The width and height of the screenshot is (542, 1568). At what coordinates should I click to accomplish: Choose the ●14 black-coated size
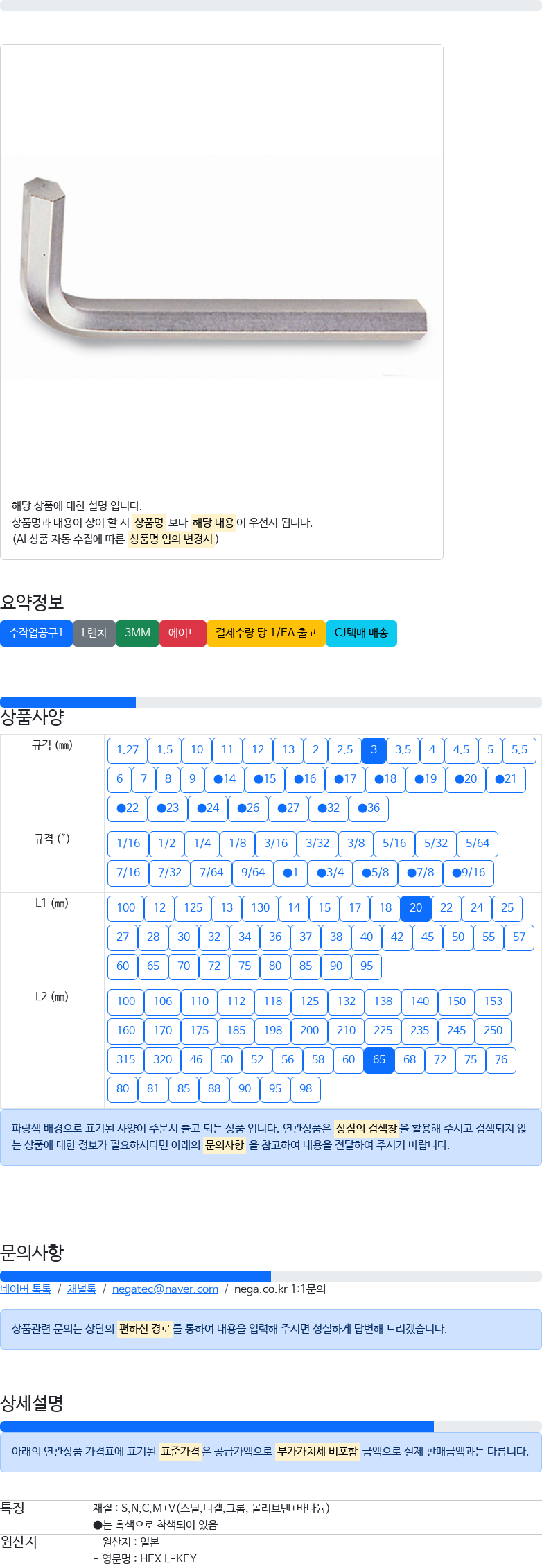click(x=225, y=779)
